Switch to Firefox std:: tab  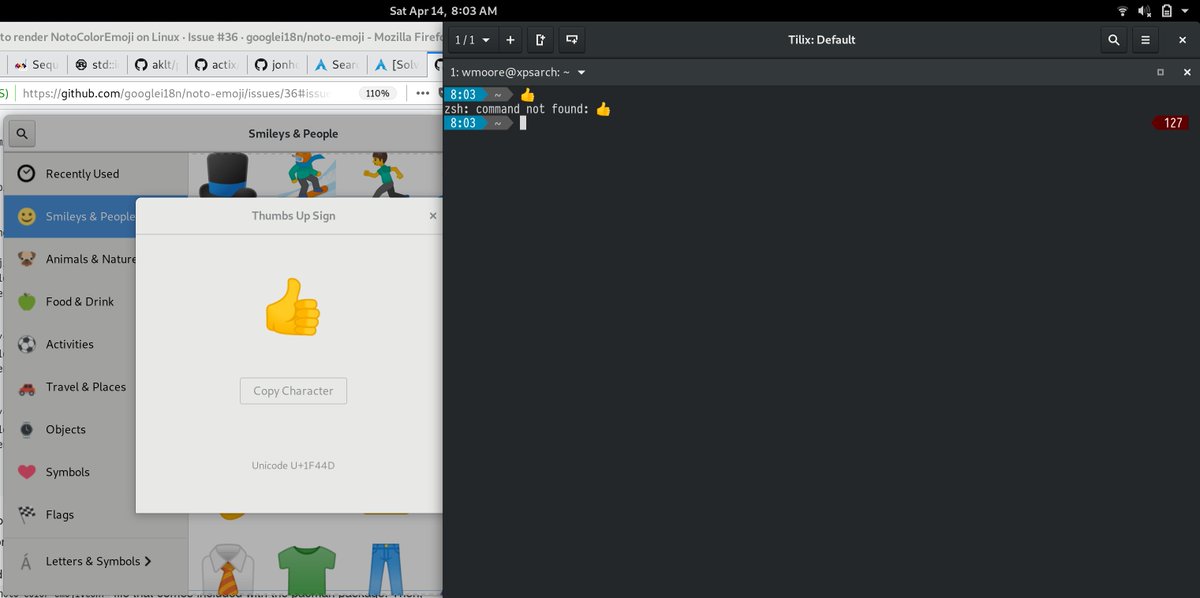(x=97, y=64)
